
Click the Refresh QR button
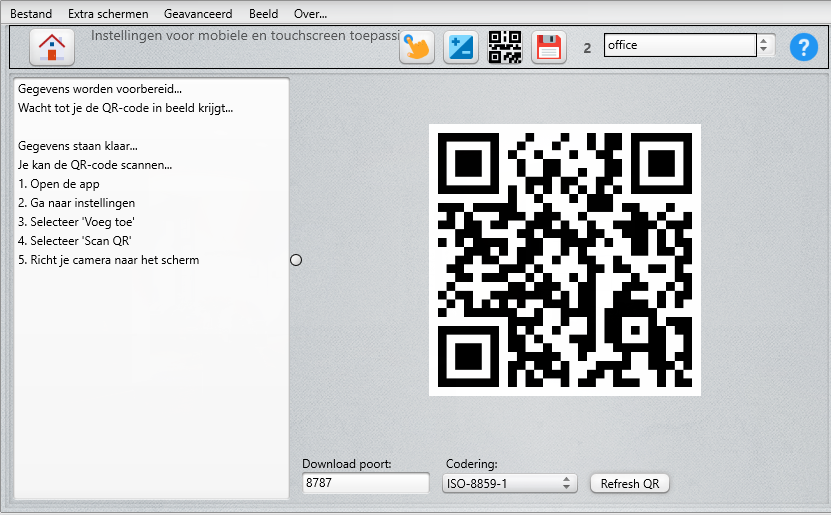tap(630, 483)
